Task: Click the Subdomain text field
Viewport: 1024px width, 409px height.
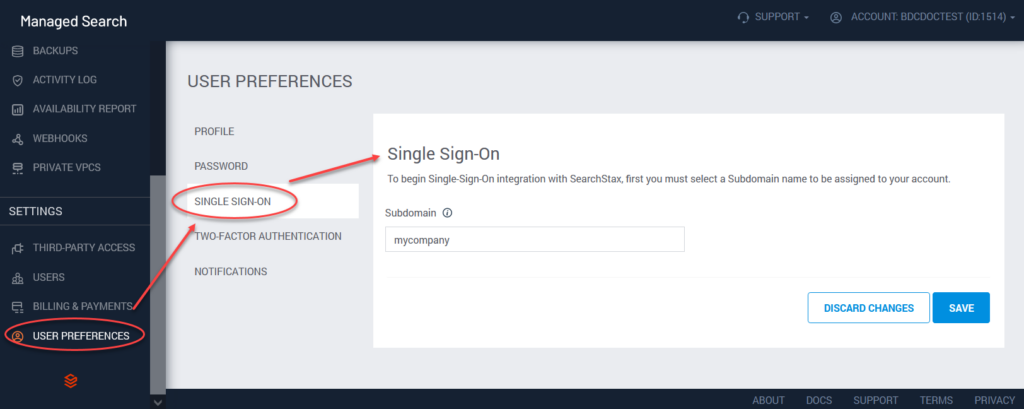Action: 535,240
